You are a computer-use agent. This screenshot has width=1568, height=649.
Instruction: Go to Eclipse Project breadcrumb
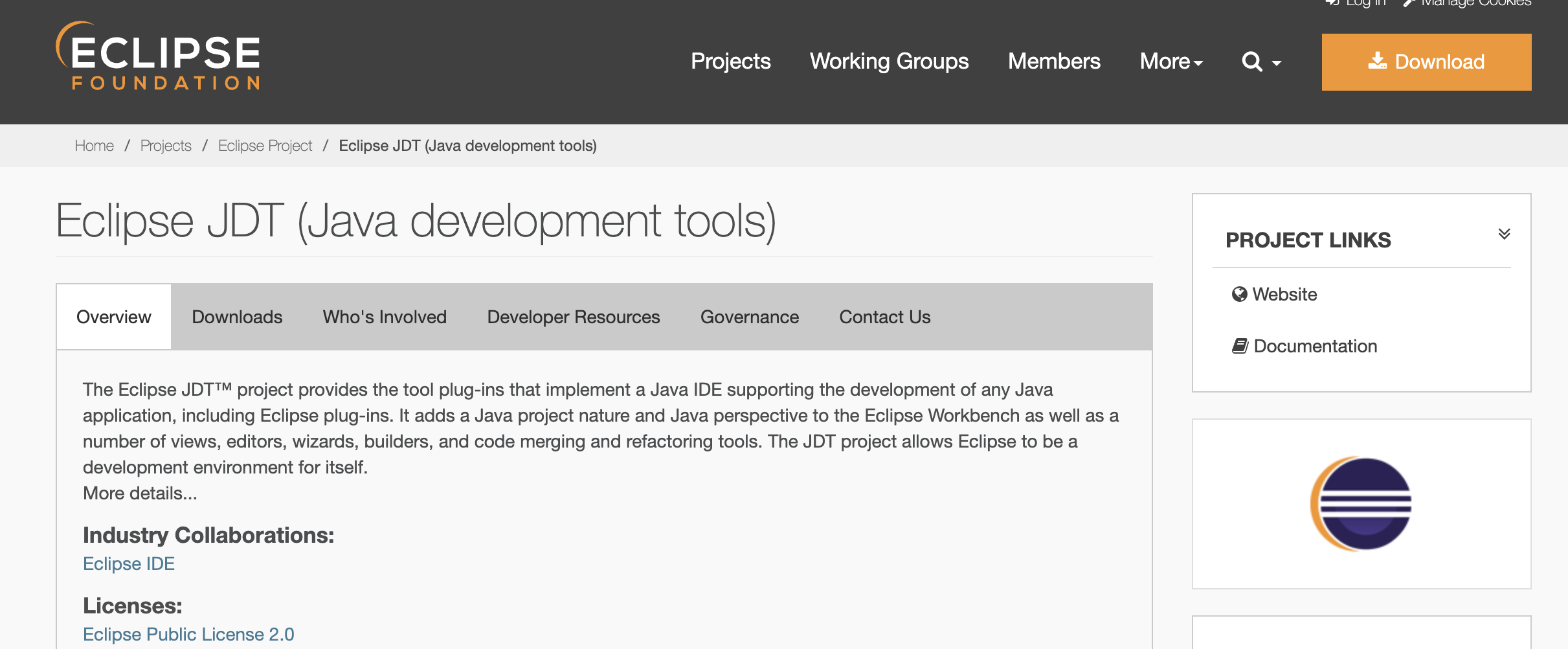[x=265, y=146]
